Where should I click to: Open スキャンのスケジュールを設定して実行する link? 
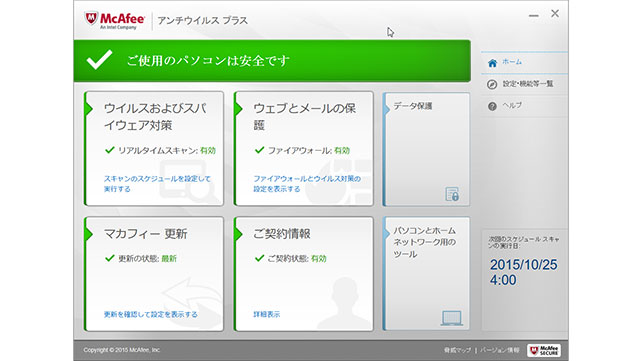click(157, 184)
